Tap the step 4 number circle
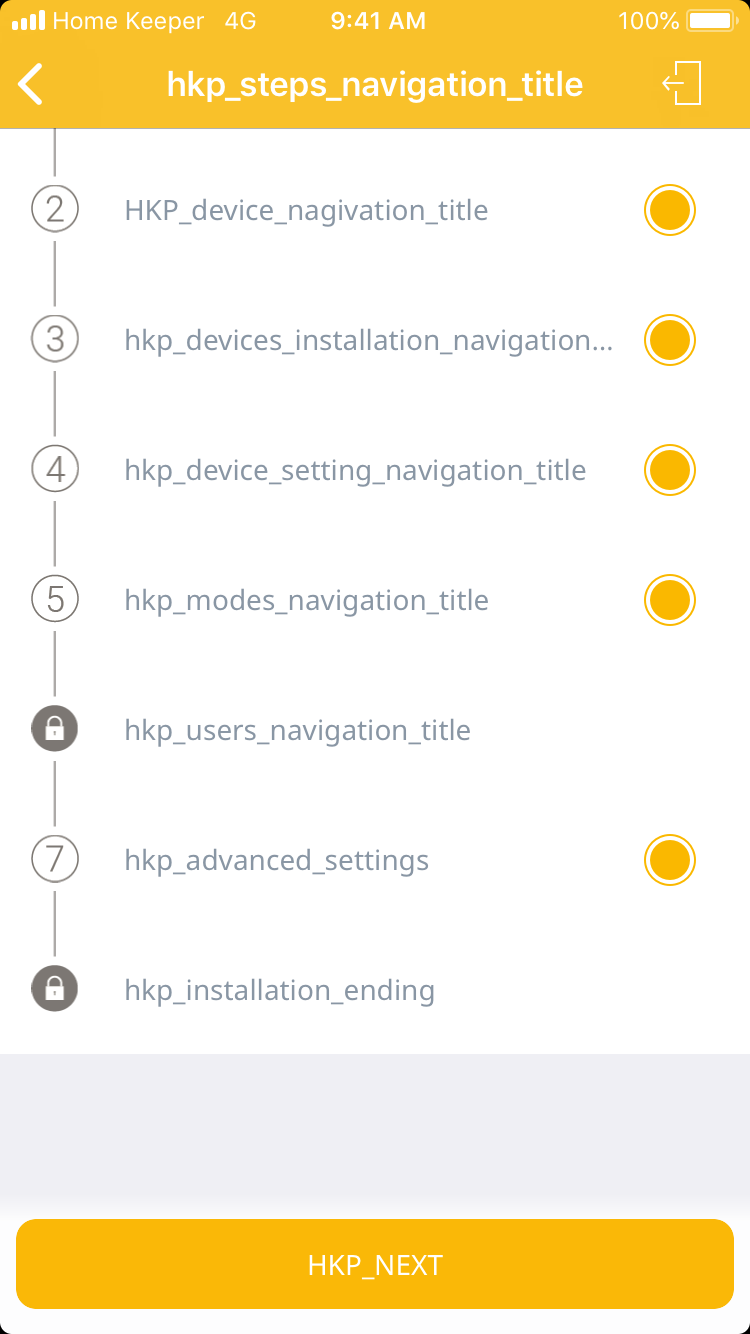 pyautogui.click(x=55, y=470)
